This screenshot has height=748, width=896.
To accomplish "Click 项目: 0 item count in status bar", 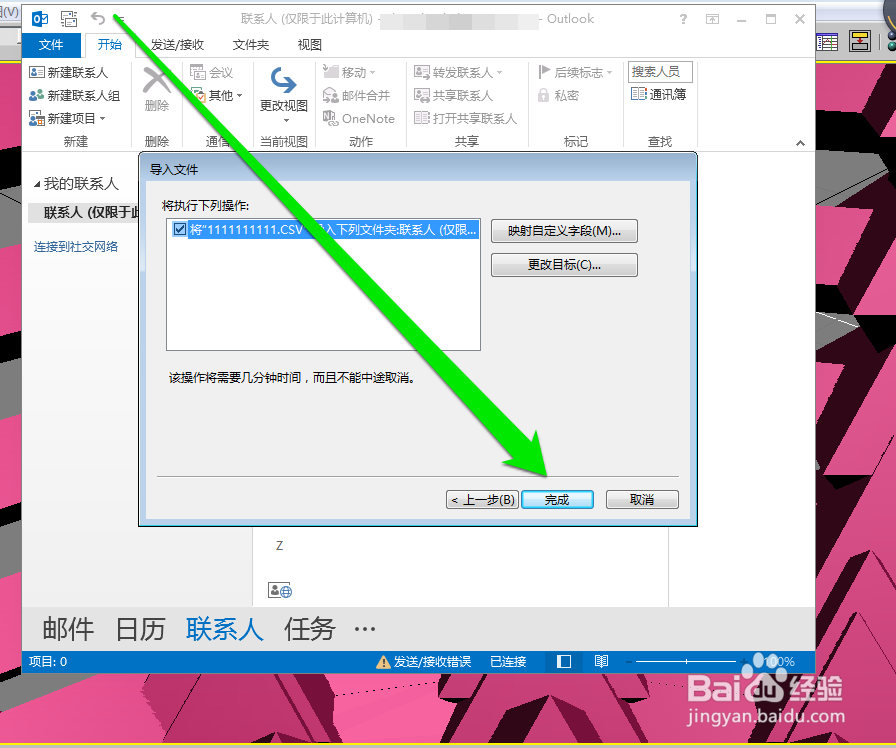I will pos(48,662).
